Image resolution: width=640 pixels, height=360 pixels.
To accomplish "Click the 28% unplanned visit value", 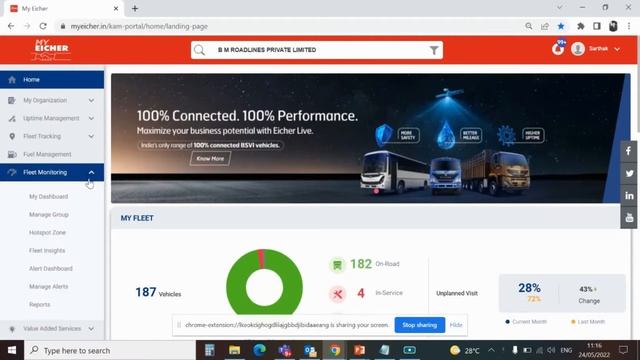I will (x=529, y=288).
